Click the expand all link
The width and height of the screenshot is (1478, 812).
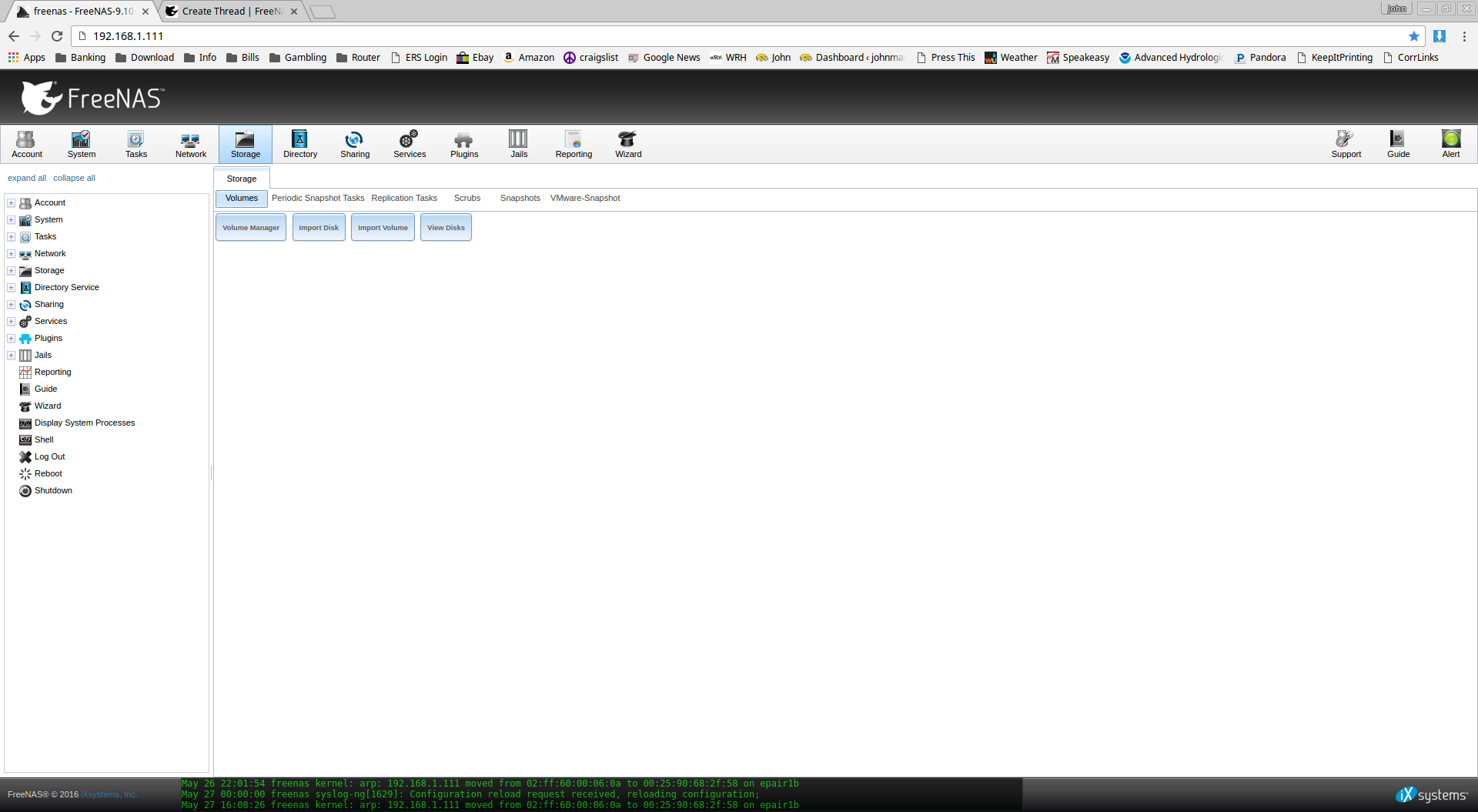click(x=27, y=179)
